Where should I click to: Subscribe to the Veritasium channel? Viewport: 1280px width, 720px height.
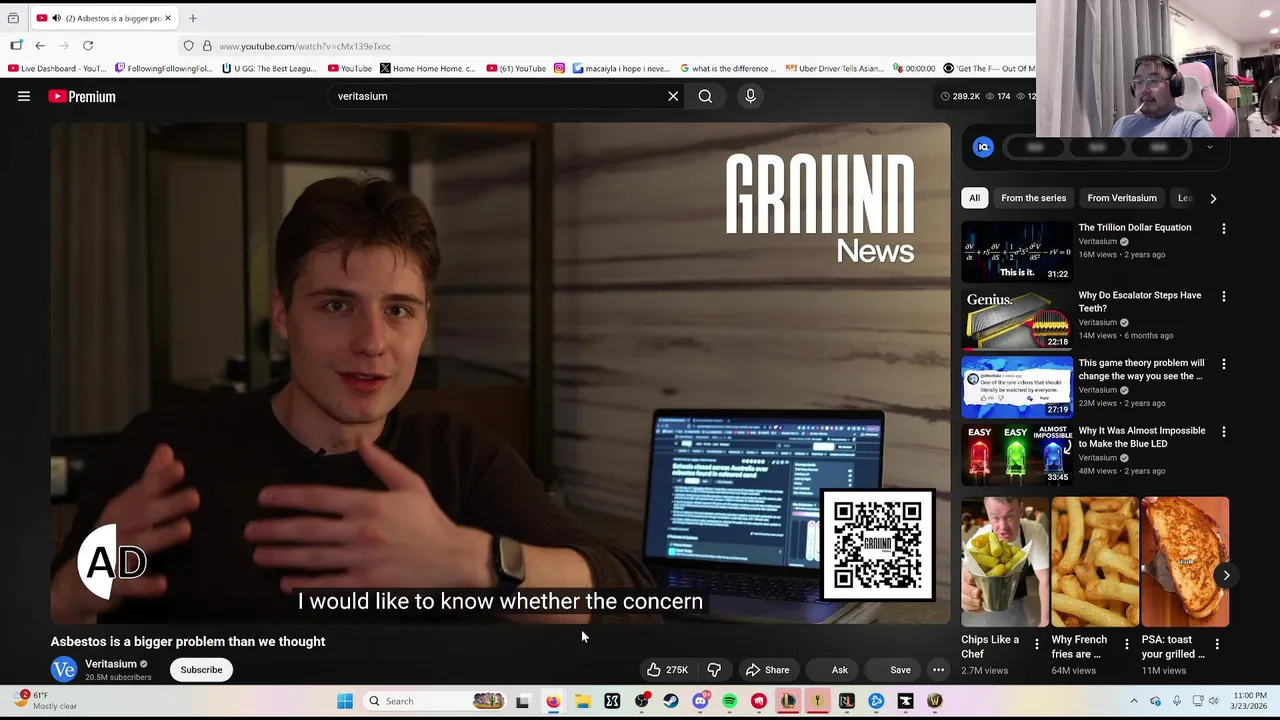[201, 670]
